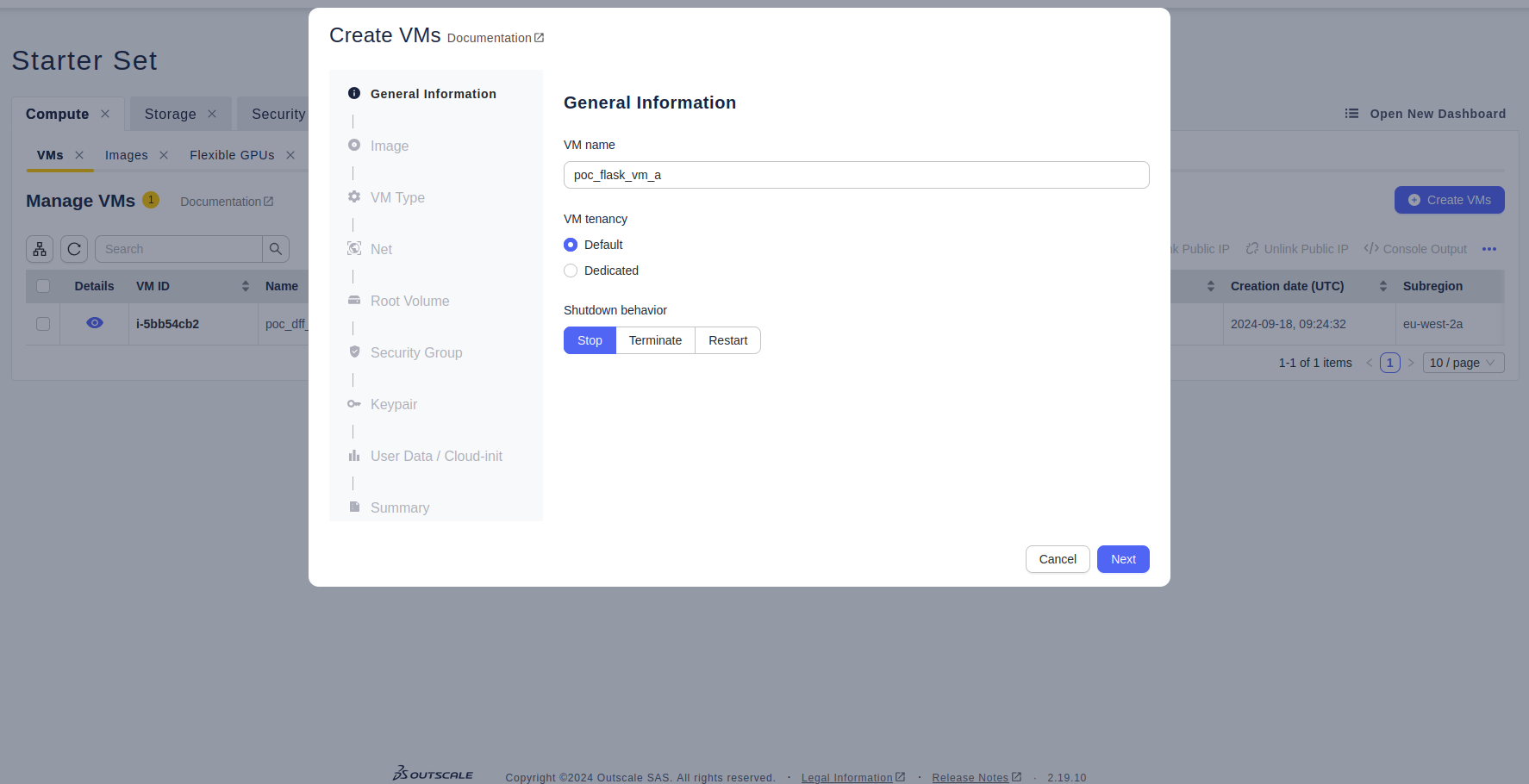The width and height of the screenshot is (1529, 784).
Task: Click the network topology icon button
Action: coord(40,249)
